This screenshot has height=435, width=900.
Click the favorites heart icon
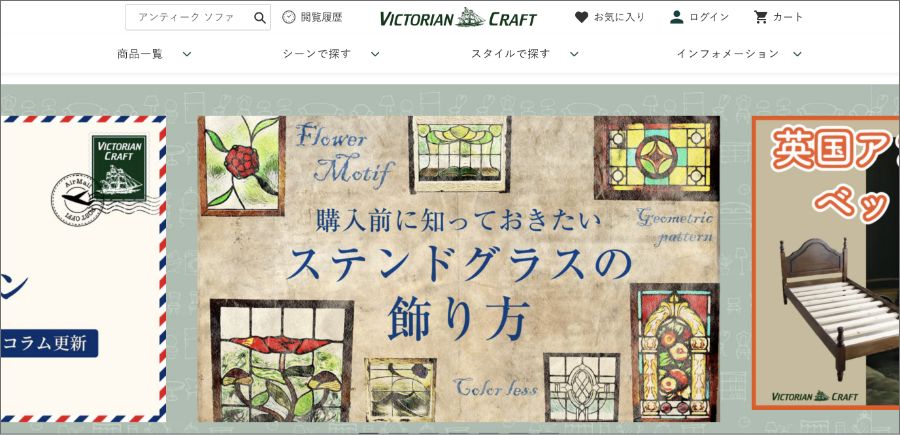[x=581, y=17]
